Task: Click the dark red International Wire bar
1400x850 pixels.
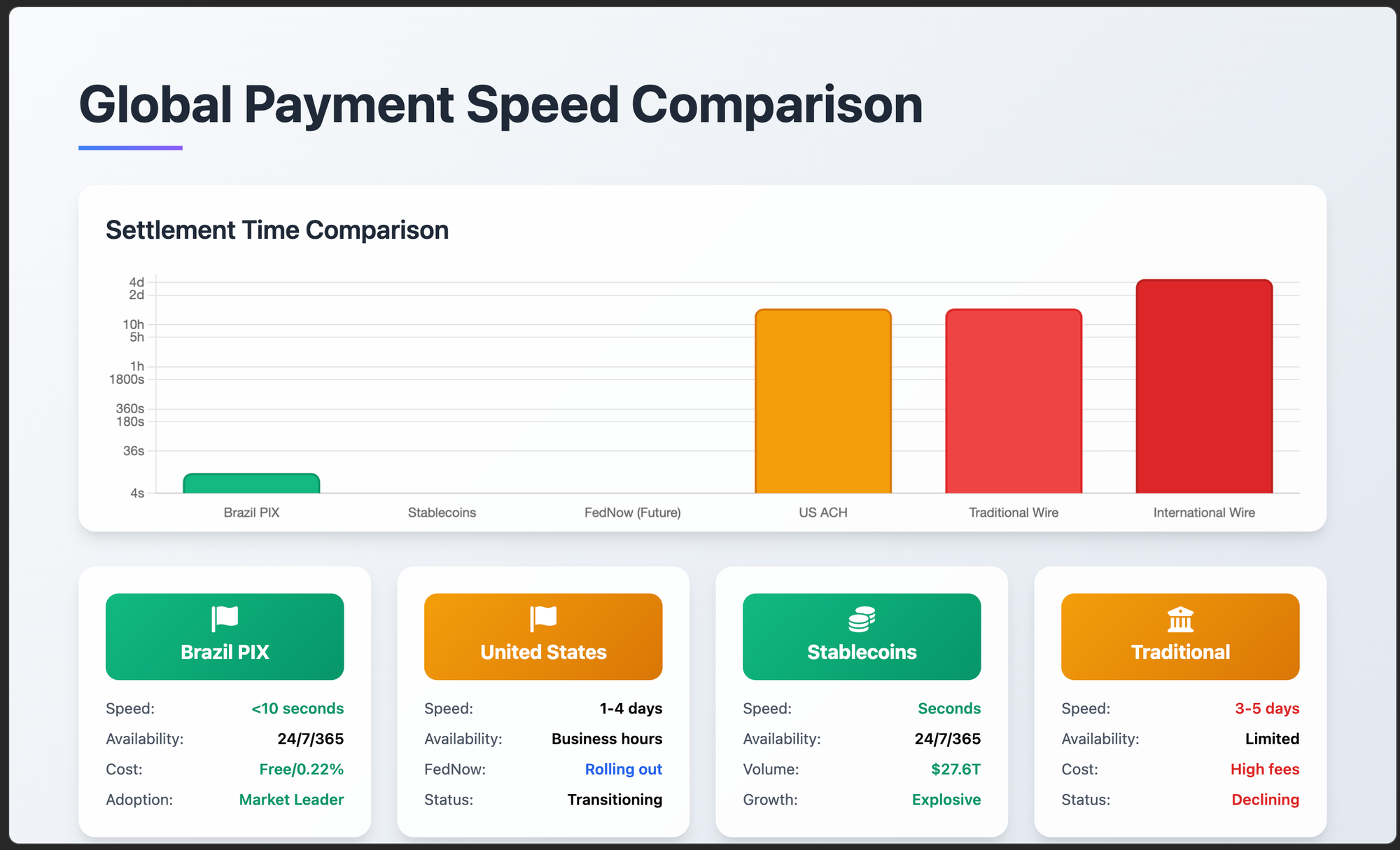Action: click(x=1204, y=386)
